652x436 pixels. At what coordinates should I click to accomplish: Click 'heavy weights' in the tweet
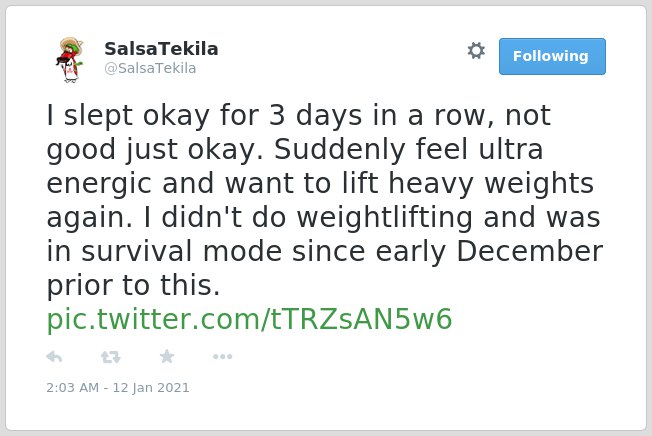click(491, 184)
